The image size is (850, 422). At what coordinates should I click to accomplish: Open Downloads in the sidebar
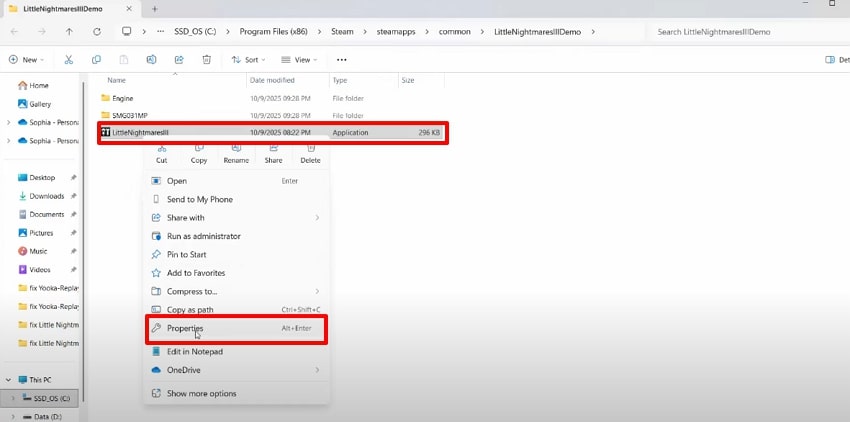coord(47,196)
